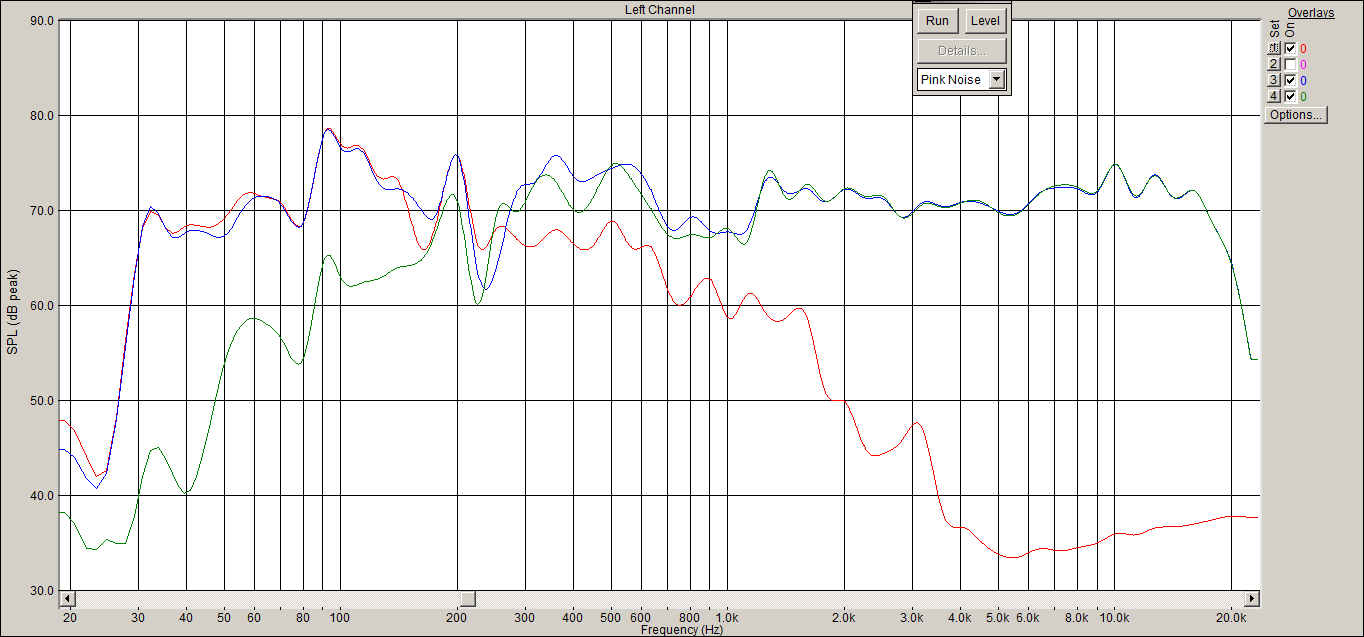1364x637 pixels.
Task: Disable the red overlay 1 checkbox
Action: 1290,48
